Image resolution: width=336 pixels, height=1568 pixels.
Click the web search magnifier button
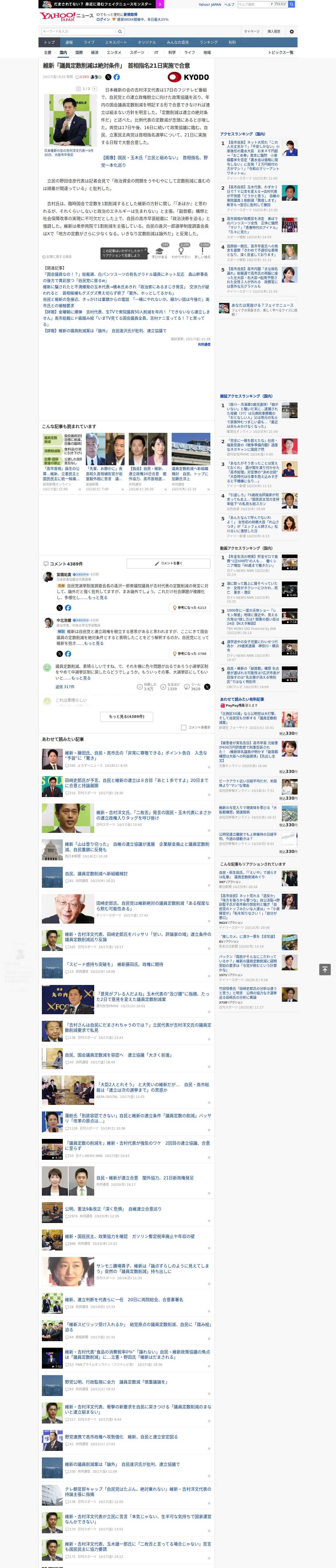tap(292, 4)
